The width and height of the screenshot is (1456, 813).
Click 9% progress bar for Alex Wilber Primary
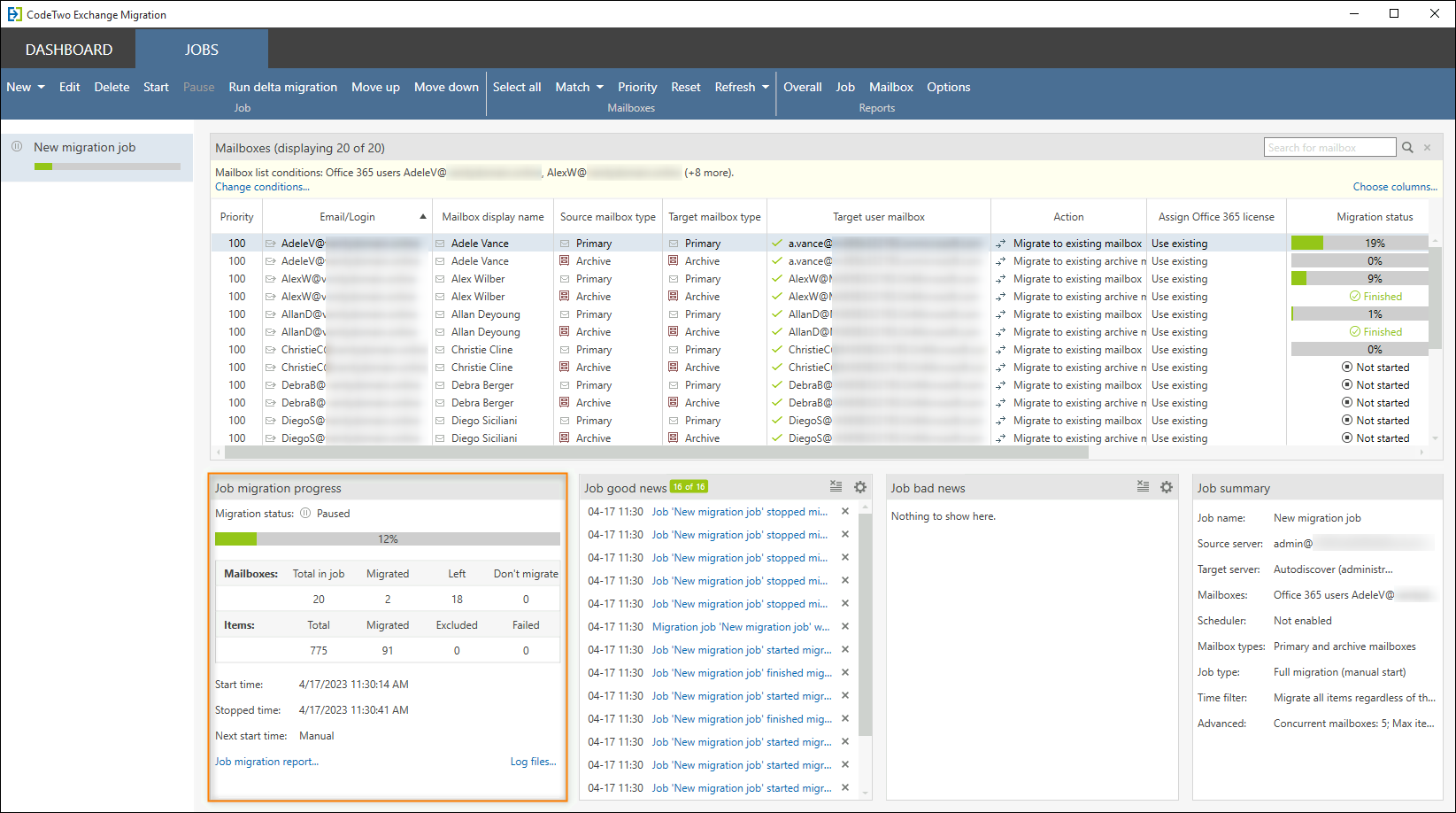[1359, 278]
